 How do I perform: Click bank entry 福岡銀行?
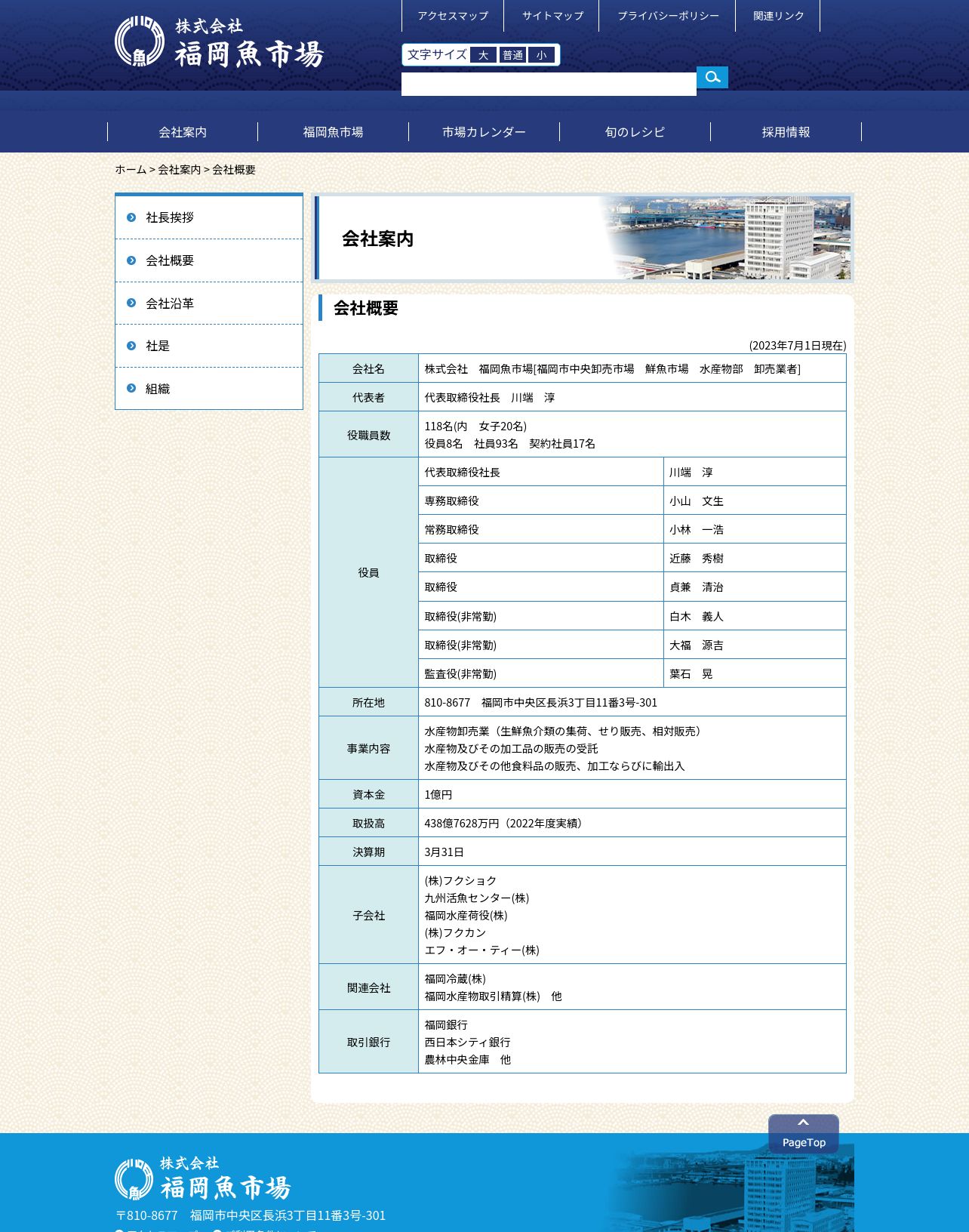coord(446,1024)
